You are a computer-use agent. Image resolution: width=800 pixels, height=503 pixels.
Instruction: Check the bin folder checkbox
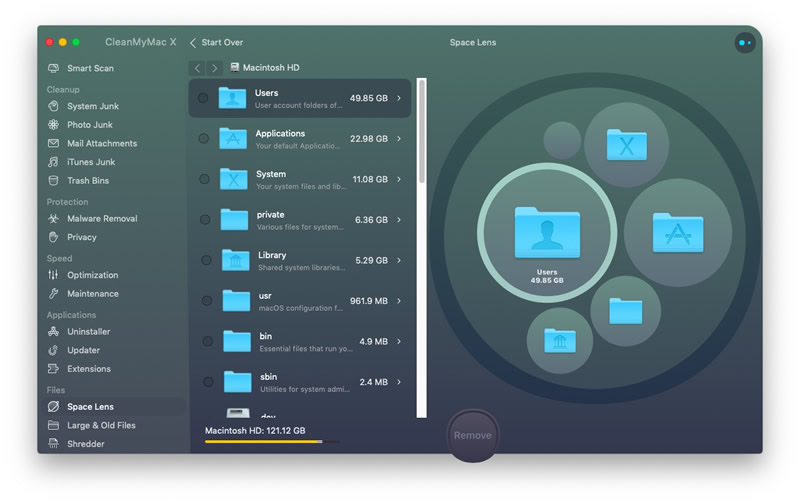(x=207, y=341)
